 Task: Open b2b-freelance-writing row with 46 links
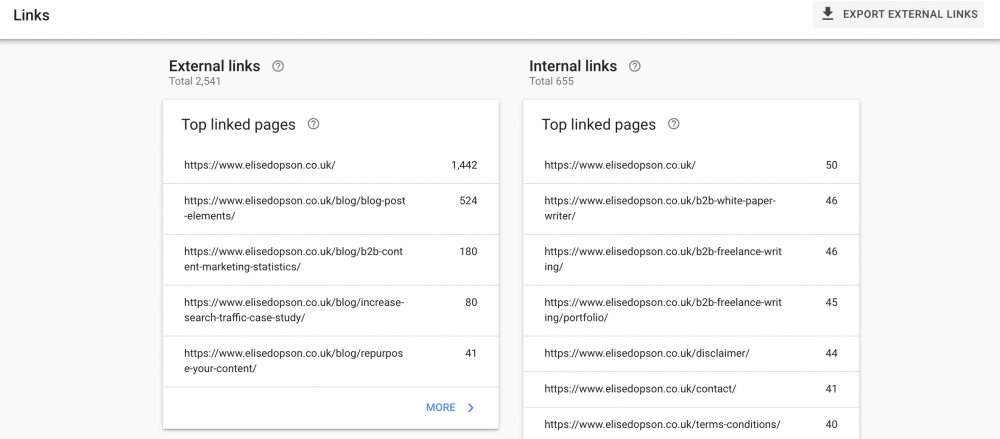click(690, 259)
